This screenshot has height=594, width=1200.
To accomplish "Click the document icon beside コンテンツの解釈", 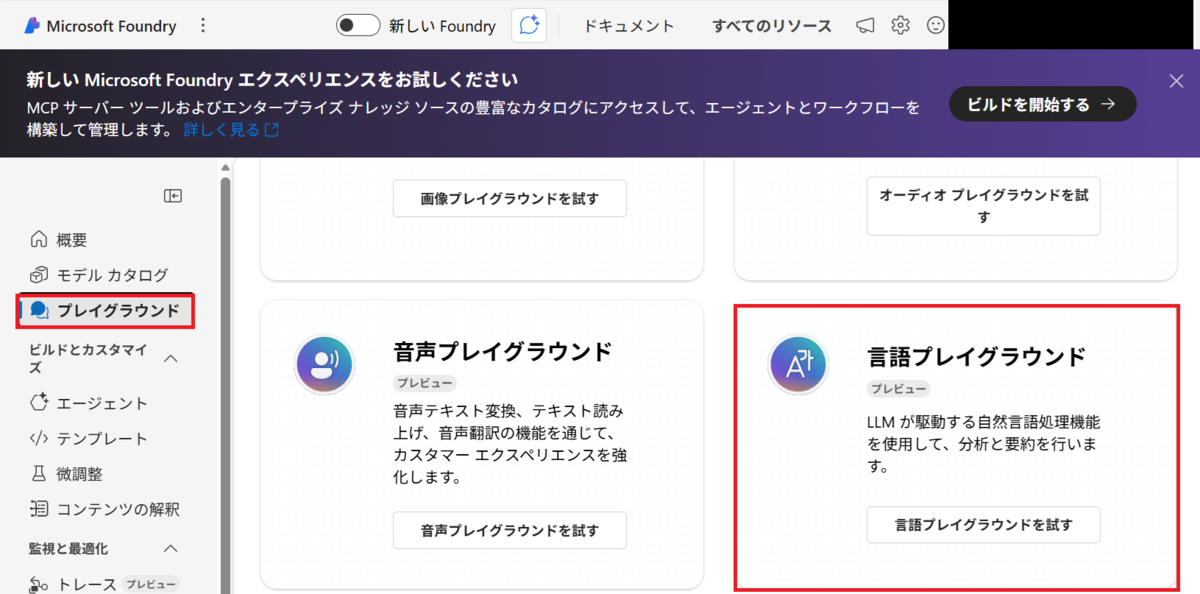I will click(x=39, y=509).
